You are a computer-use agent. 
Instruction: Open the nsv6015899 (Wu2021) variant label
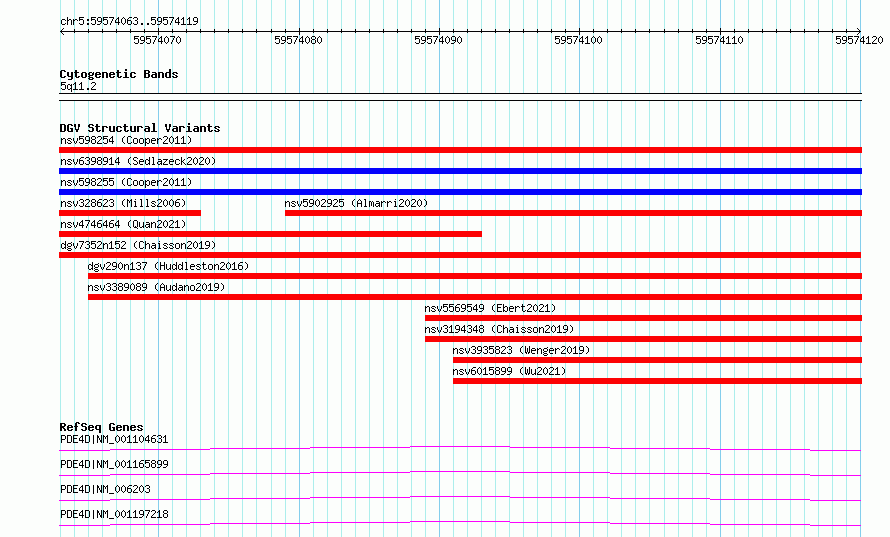(x=509, y=371)
